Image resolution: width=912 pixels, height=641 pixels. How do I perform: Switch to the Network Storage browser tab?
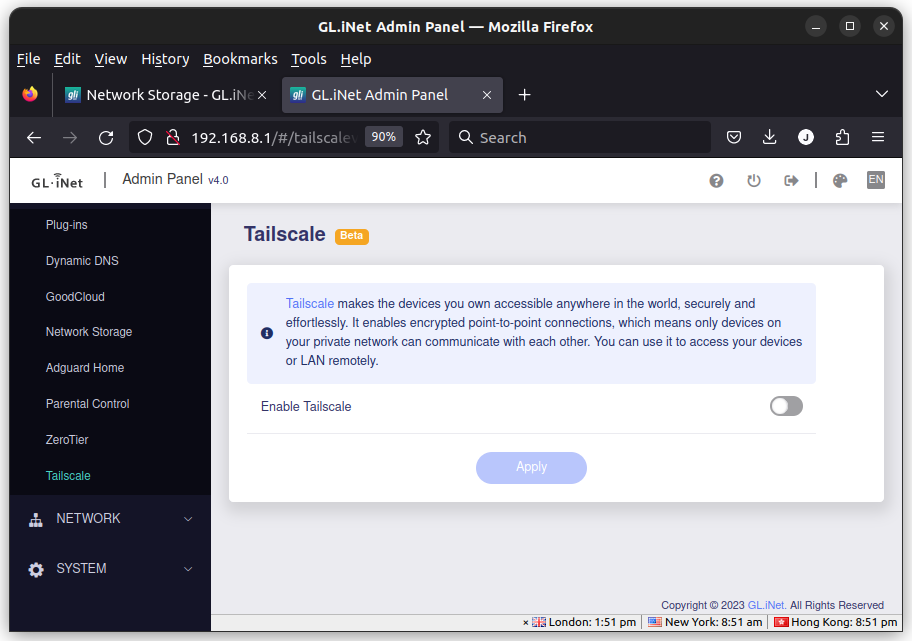tap(166, 95)
